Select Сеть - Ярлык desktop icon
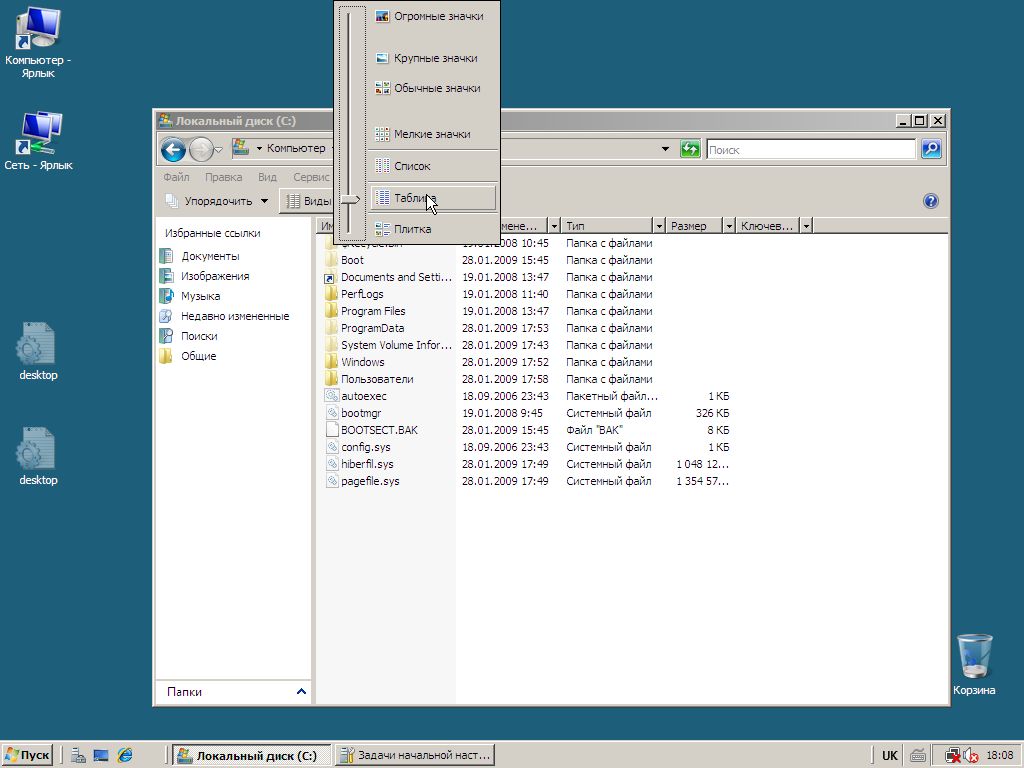This screenshot has height=768, width=1024. pos(38,141)
